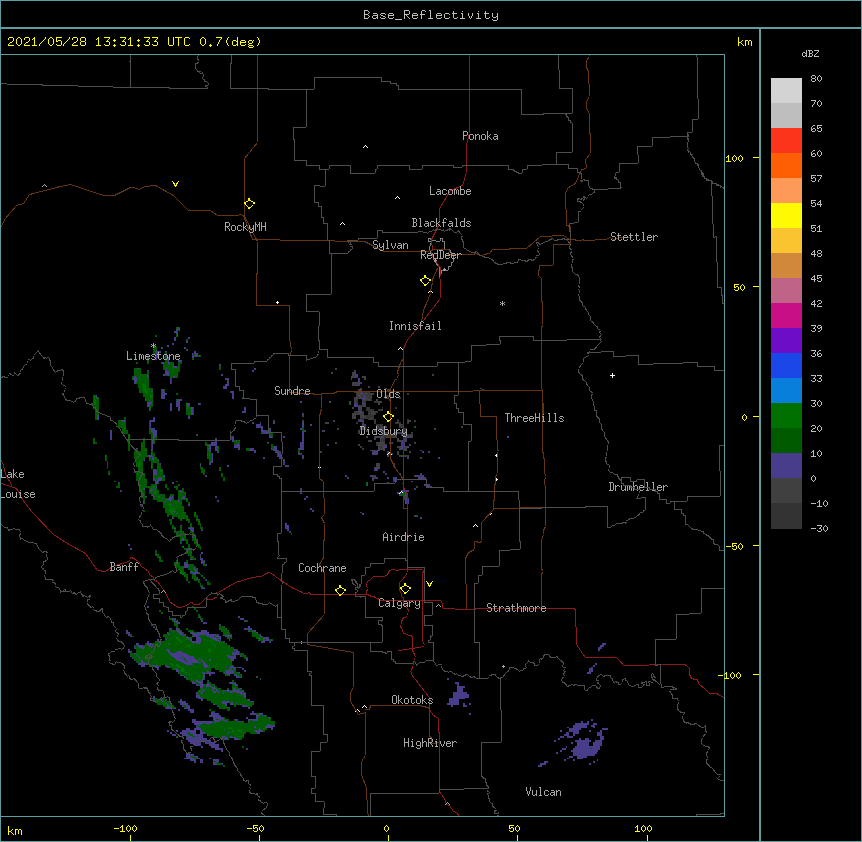Click the Okotoks town label
Screen dimensions: 862x842
tap(412, 700)
